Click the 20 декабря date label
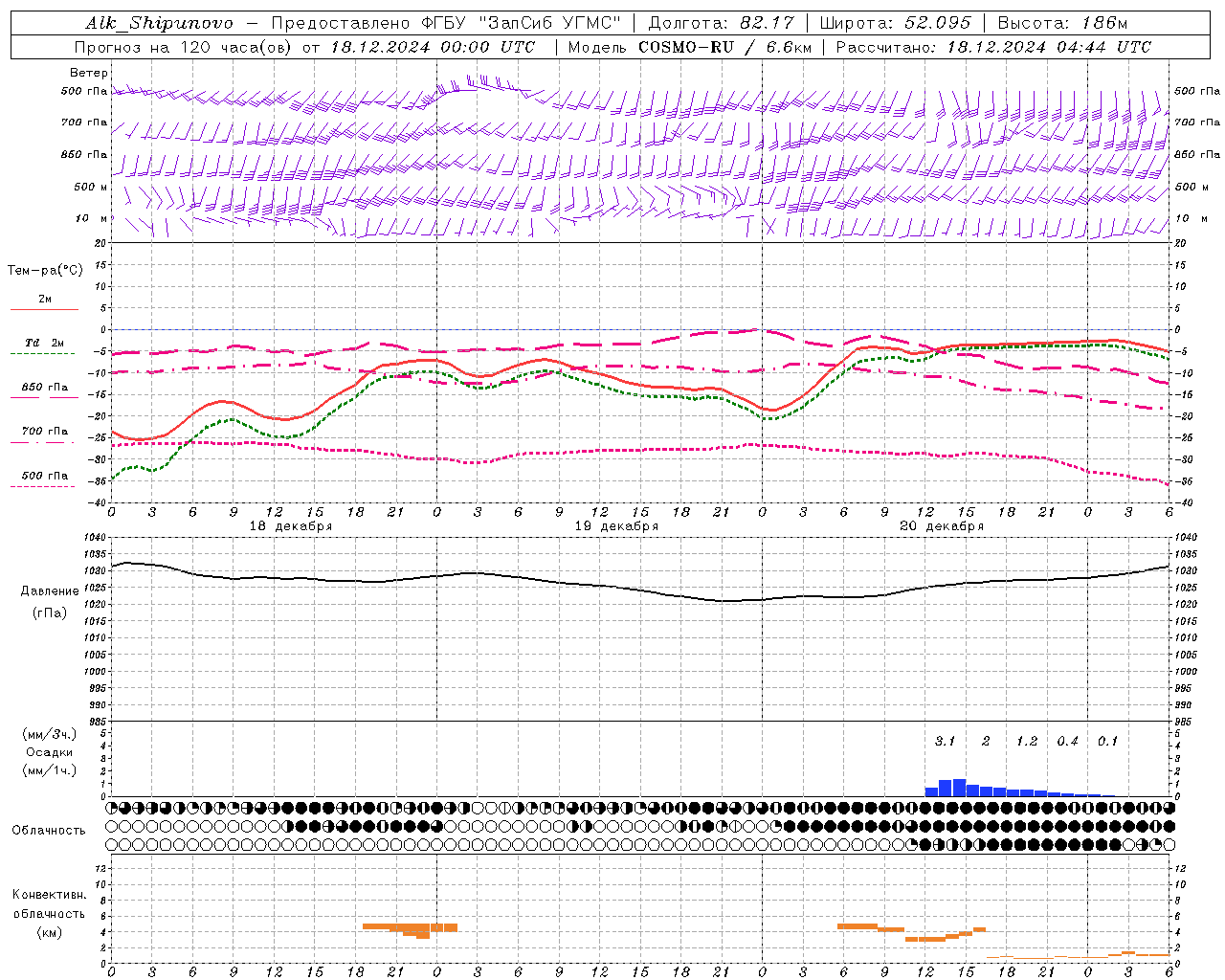 point(942,526)
